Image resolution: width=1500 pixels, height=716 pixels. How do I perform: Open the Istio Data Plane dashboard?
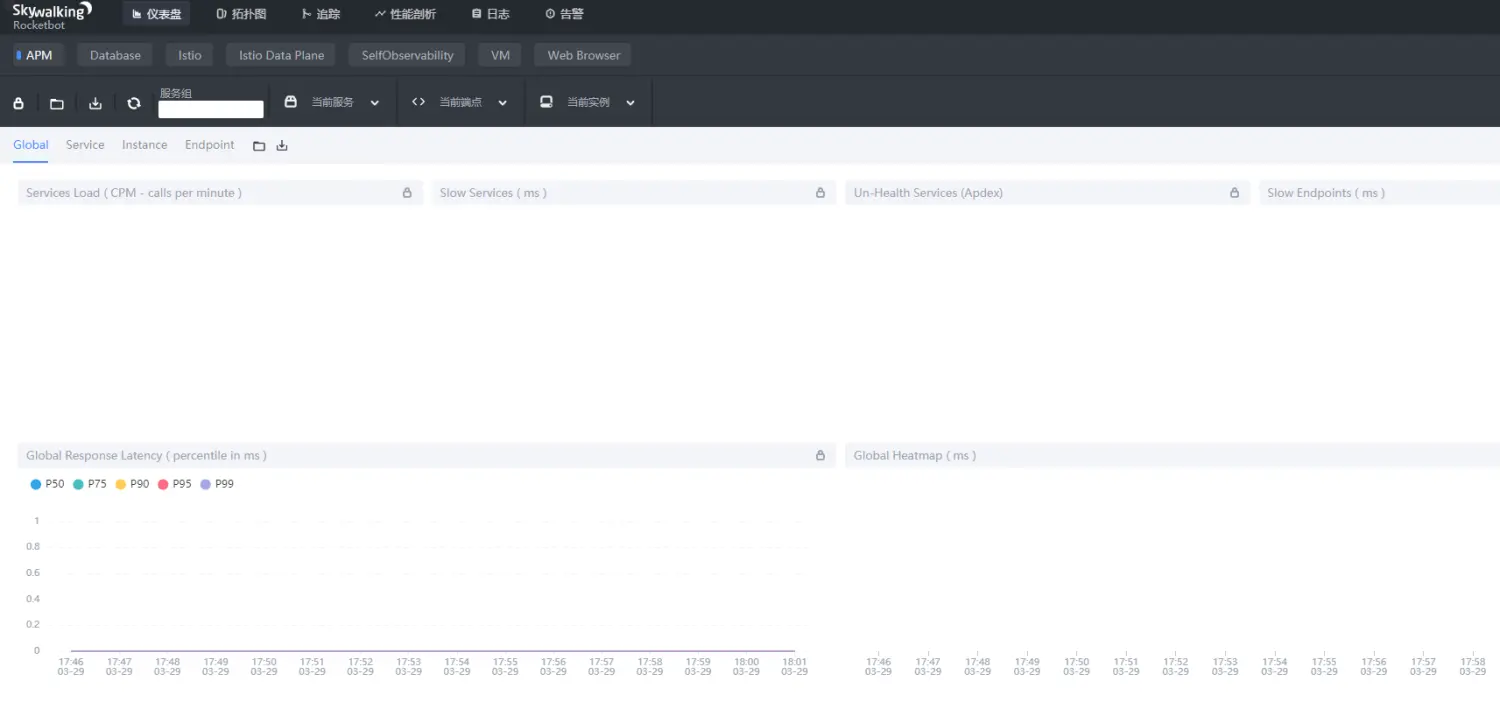click(x=281, y=55)
